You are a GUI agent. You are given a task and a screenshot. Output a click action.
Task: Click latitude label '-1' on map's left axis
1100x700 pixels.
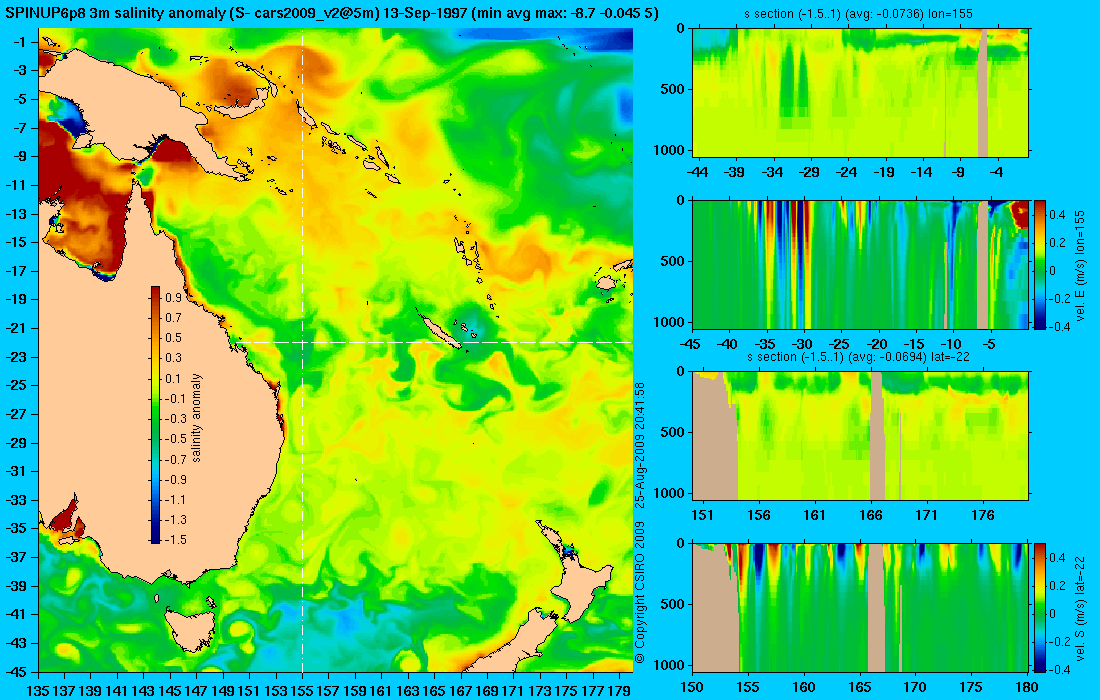(19, 42)
